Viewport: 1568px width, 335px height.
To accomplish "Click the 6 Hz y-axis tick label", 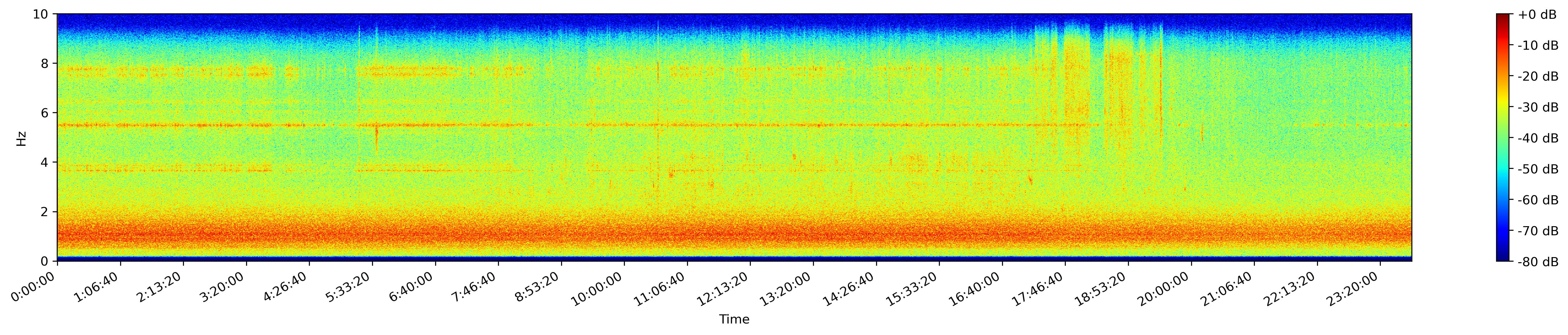I will (x=46, y=113).
